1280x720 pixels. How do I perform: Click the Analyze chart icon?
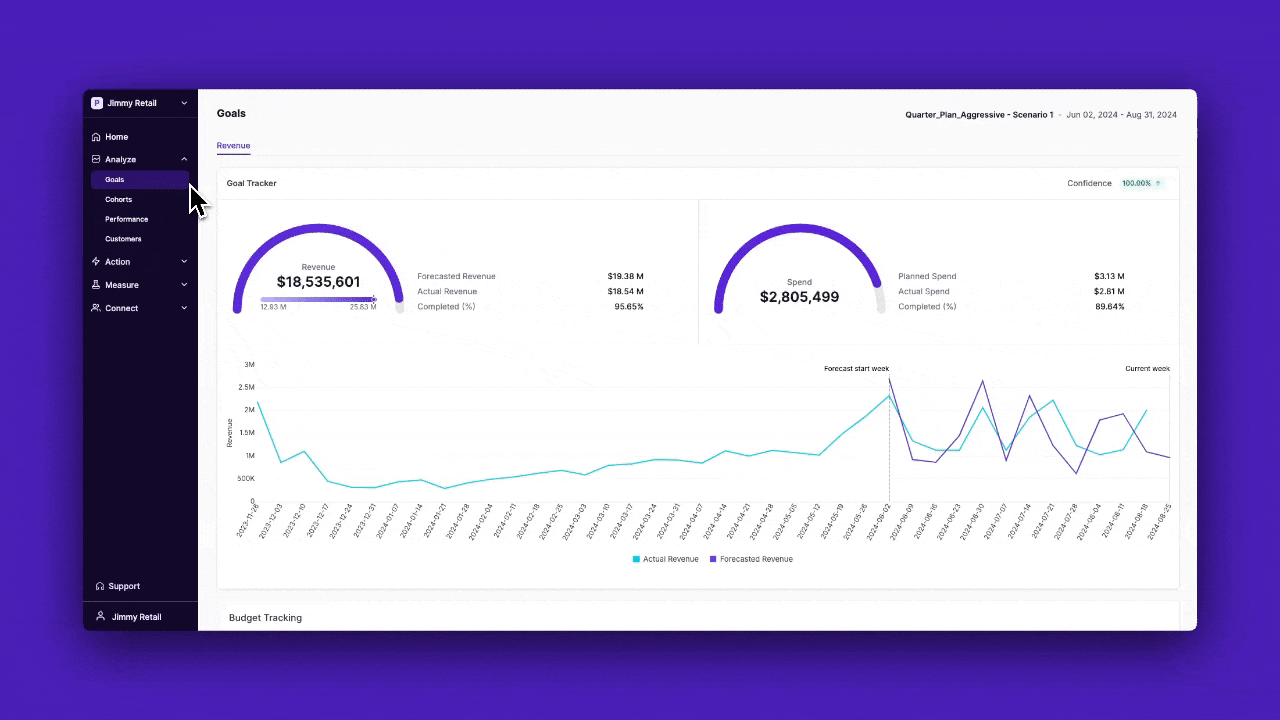coord(96,159)
